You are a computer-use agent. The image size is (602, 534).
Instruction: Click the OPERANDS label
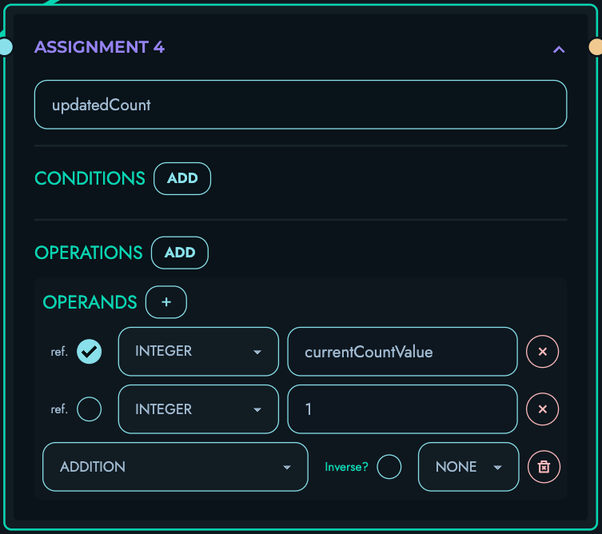click(90, 302)
